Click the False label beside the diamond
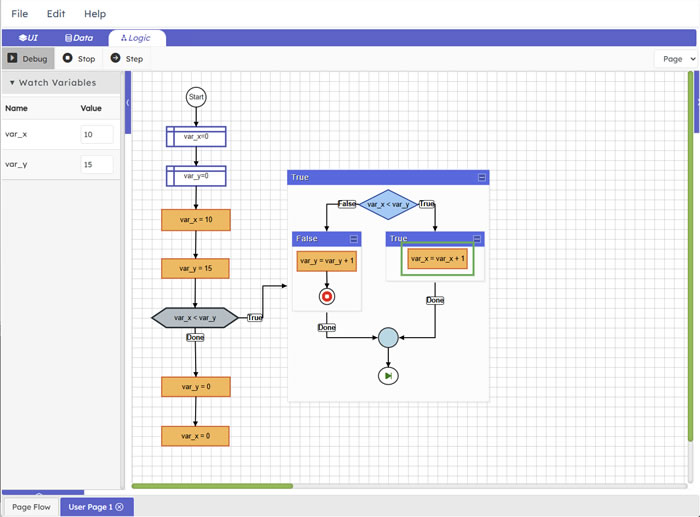This screenshot has width=700, height=517. 347,204
